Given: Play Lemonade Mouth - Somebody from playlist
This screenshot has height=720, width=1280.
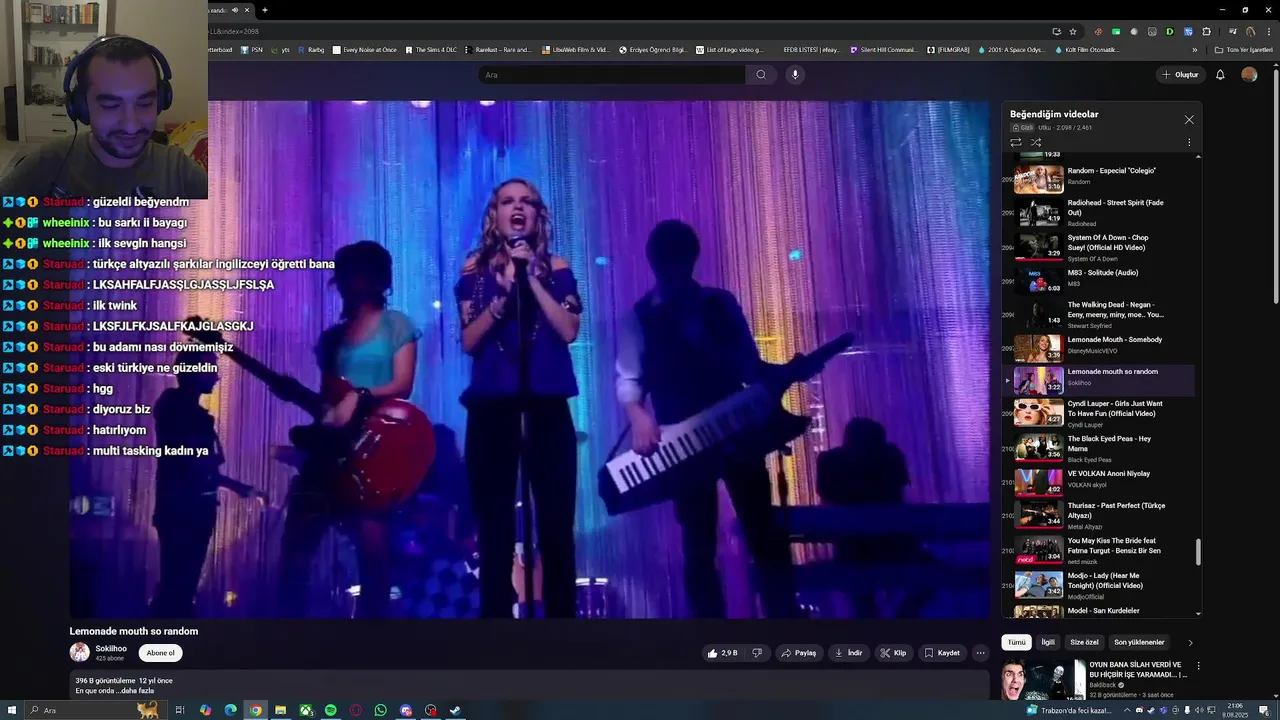Looking at the screenshot, I should pos(1100,346).
